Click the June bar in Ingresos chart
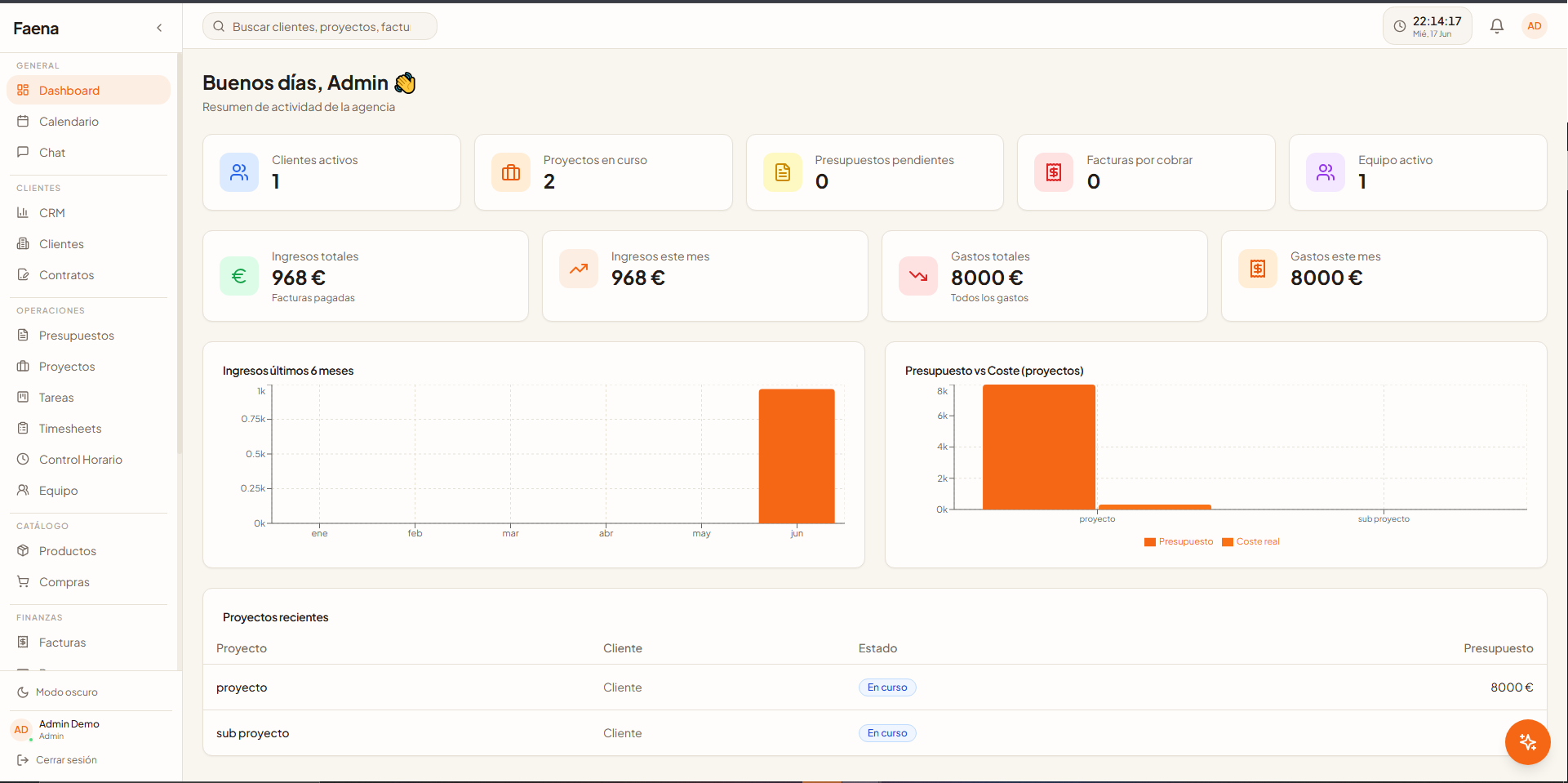This screenshot has height=783, width=1568. tap(797, 456)
